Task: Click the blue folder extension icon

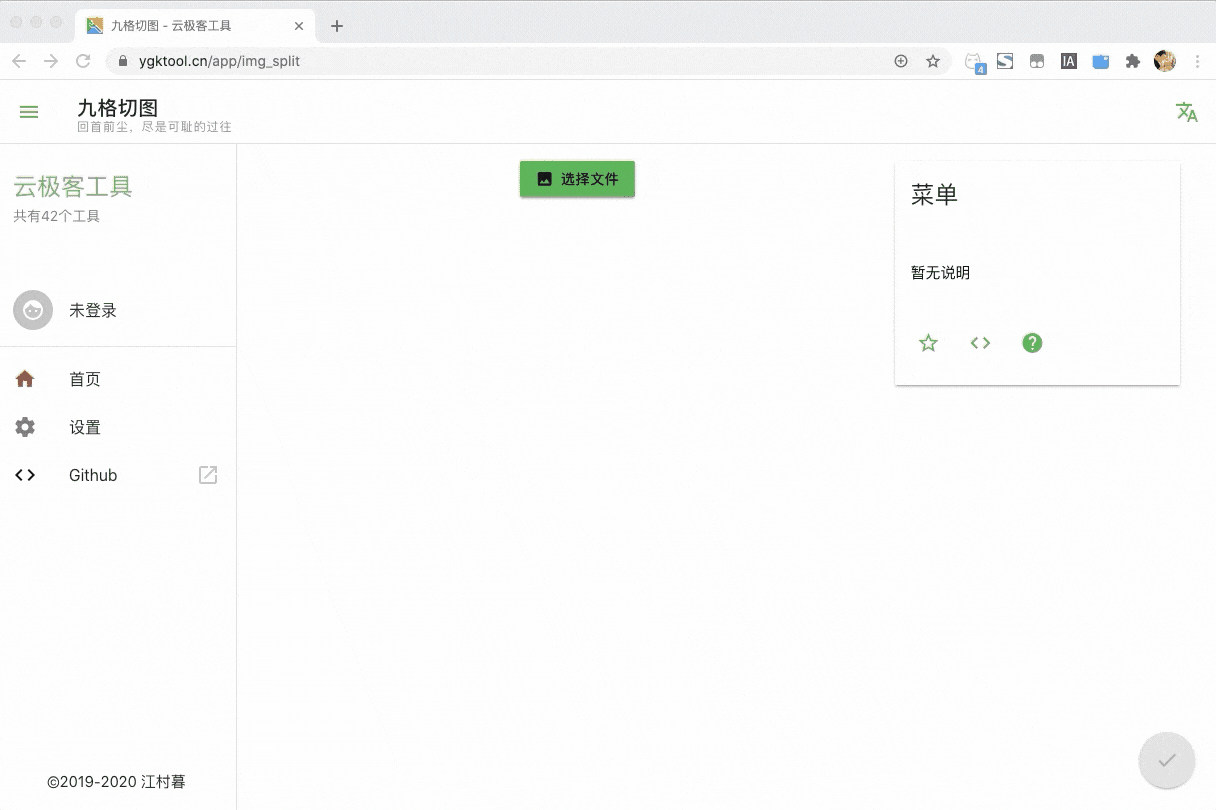Action: point(1101,61)
